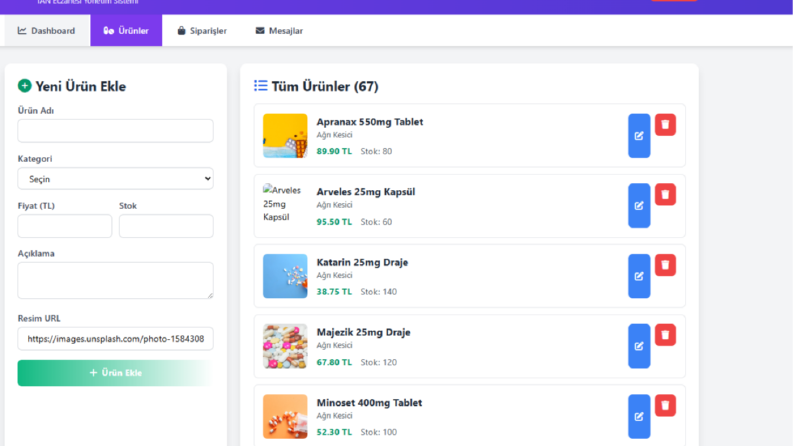Image resolution: width=793 pixels, height=446 pixels.
Task: Delete the Apranax 550mg Tablet product
Action: (x=665, y=124)
